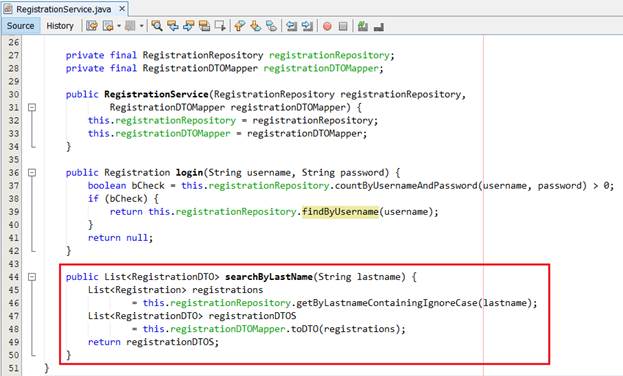623x376 pixels.
Task: Click line number 46 in the gutter
Action: pos(14,303)
